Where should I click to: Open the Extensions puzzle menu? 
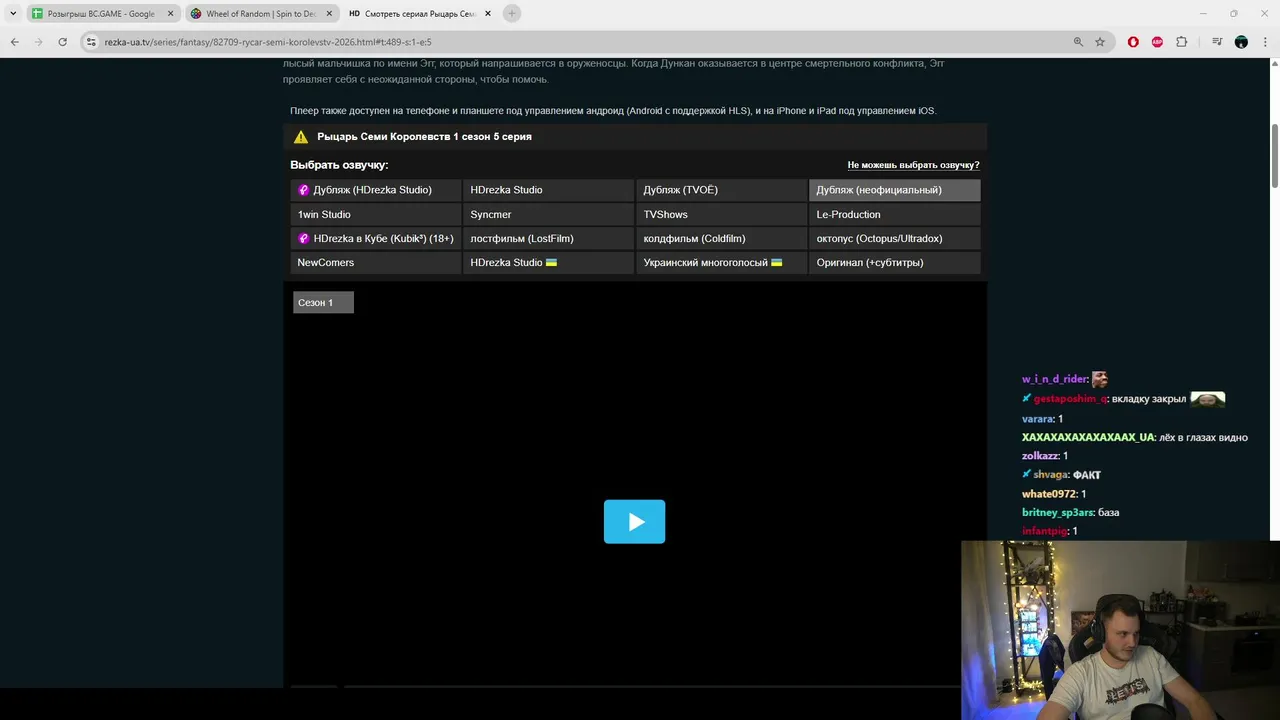(1181, 42)
